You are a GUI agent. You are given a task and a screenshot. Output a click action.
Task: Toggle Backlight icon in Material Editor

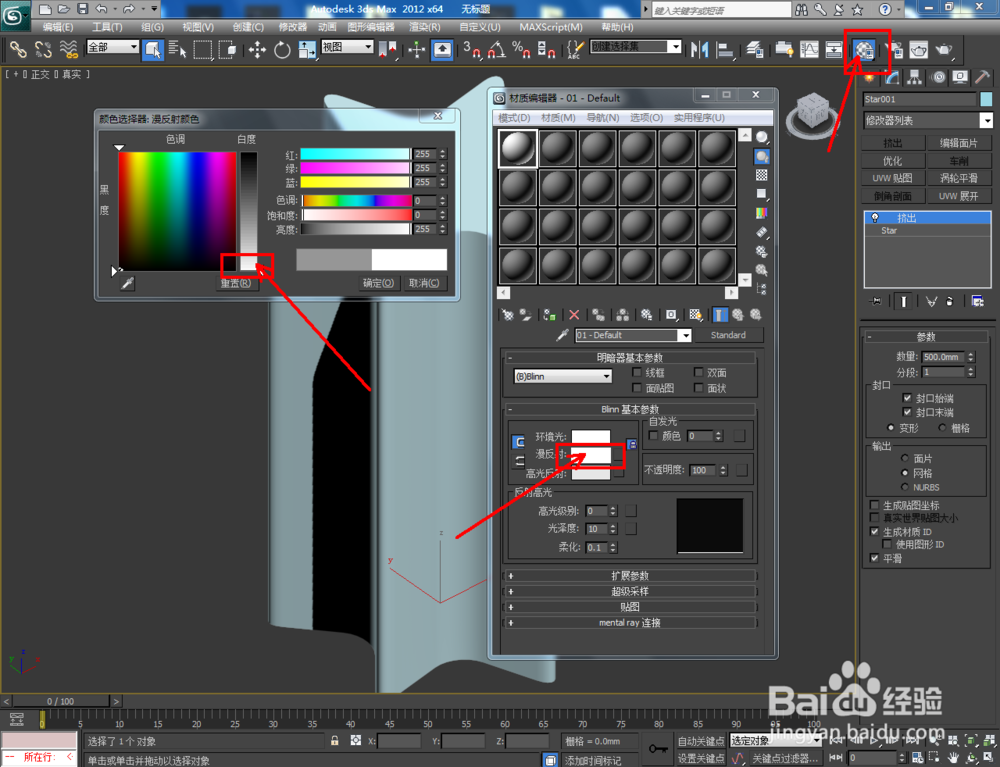click(x=761, y=156)
